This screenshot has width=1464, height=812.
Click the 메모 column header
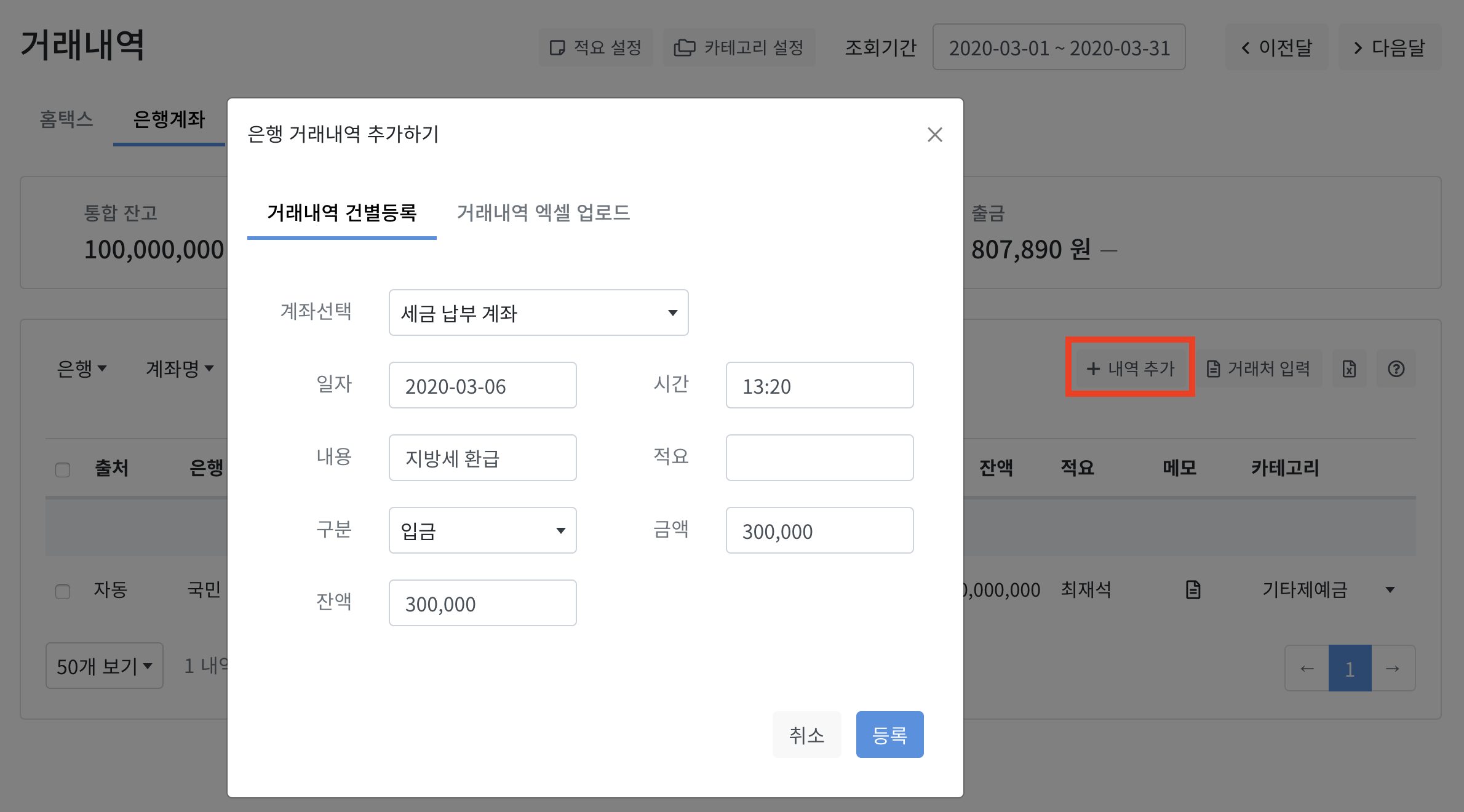click(1179, 468)
